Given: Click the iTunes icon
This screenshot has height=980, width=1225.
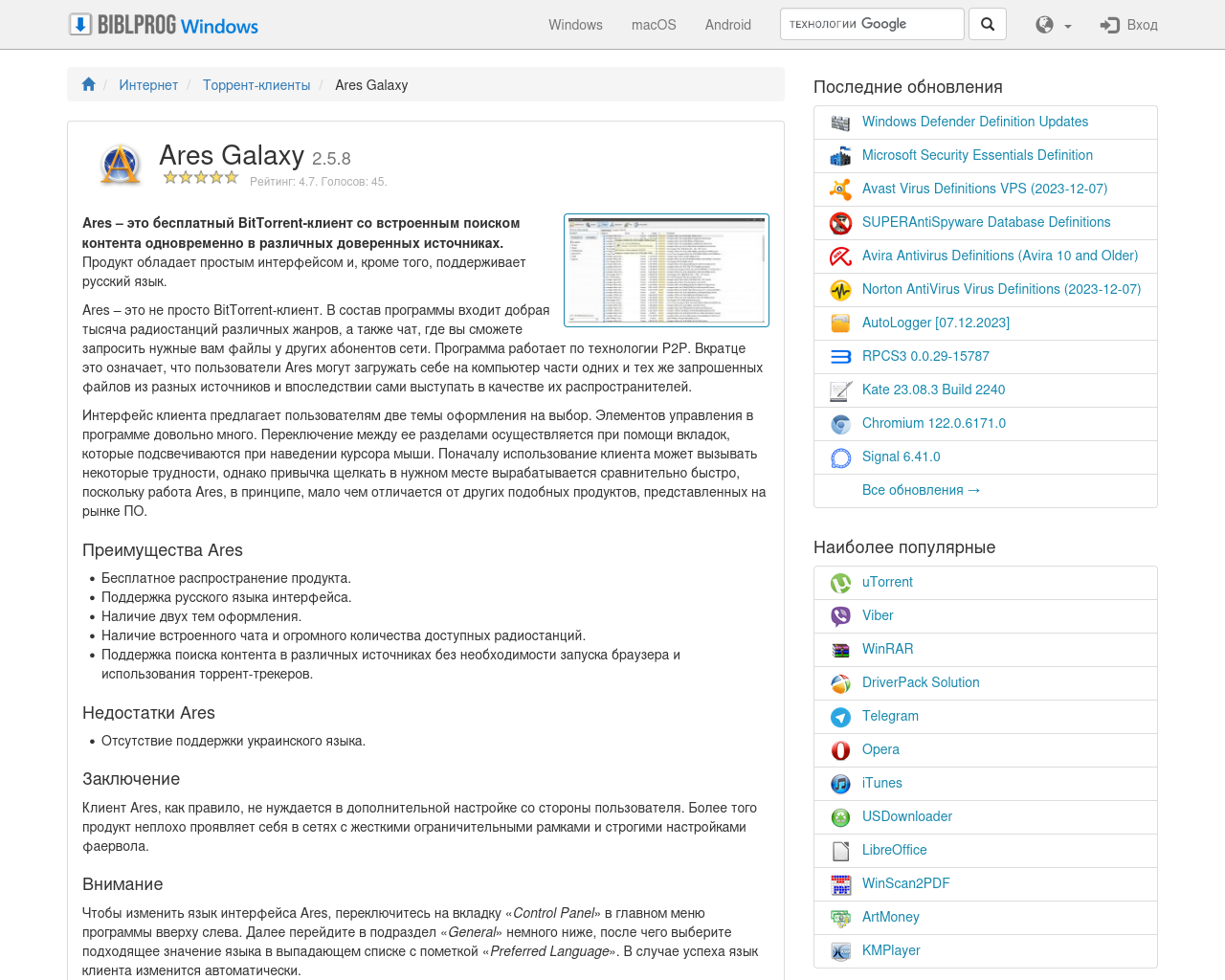Looking at the screenshot, I should pyautogui.click(x=840, y=784).
